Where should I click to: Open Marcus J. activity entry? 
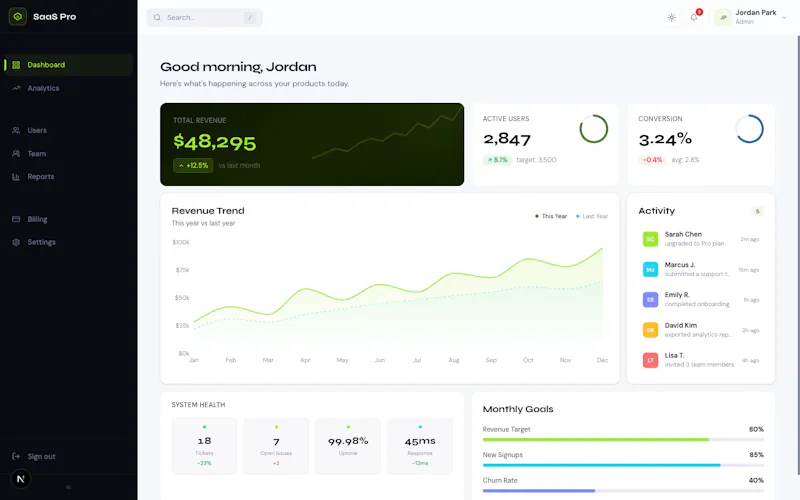[701, 269]
